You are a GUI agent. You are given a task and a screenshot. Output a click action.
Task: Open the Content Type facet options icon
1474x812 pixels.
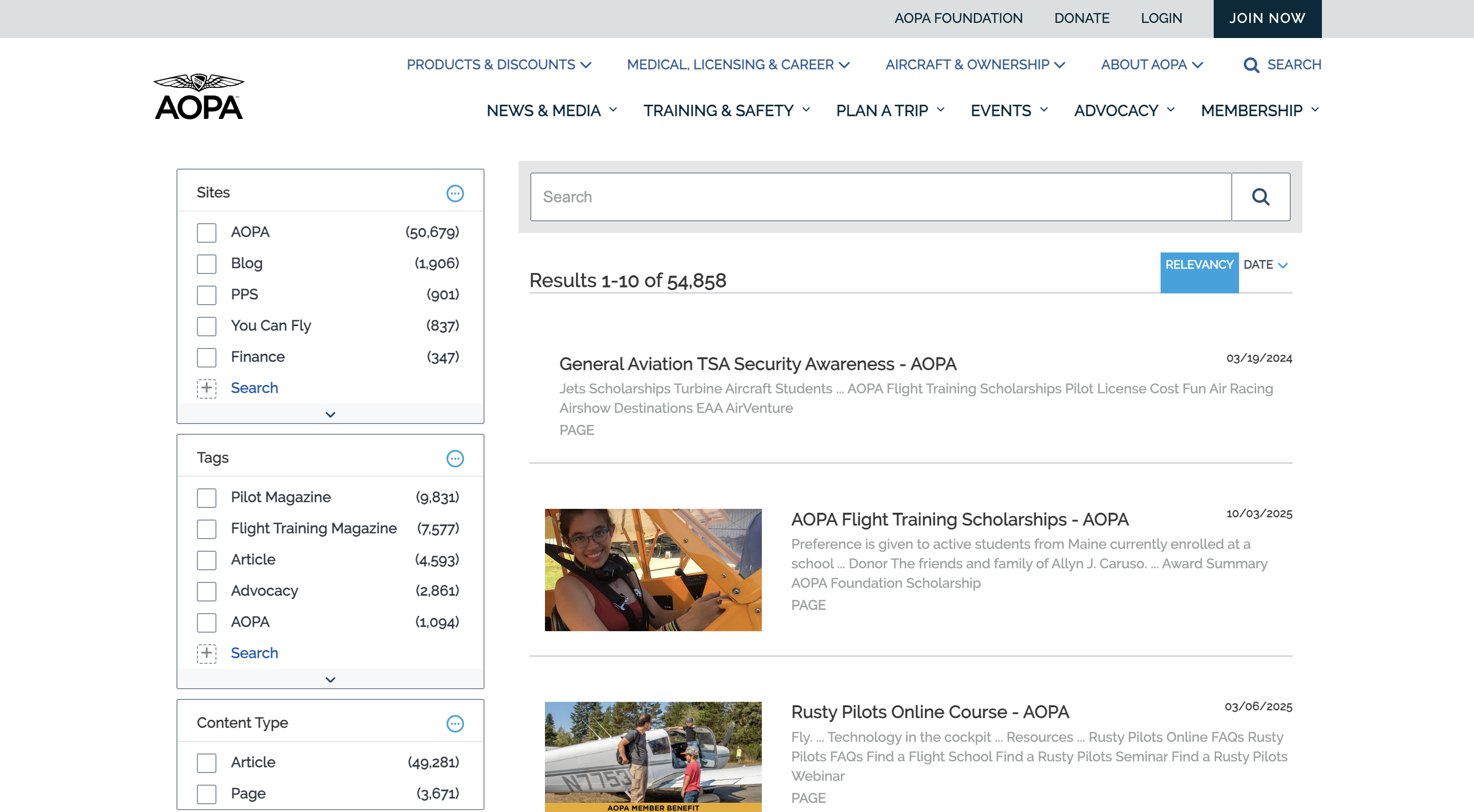pyautogui.click(x=455, y=723)
